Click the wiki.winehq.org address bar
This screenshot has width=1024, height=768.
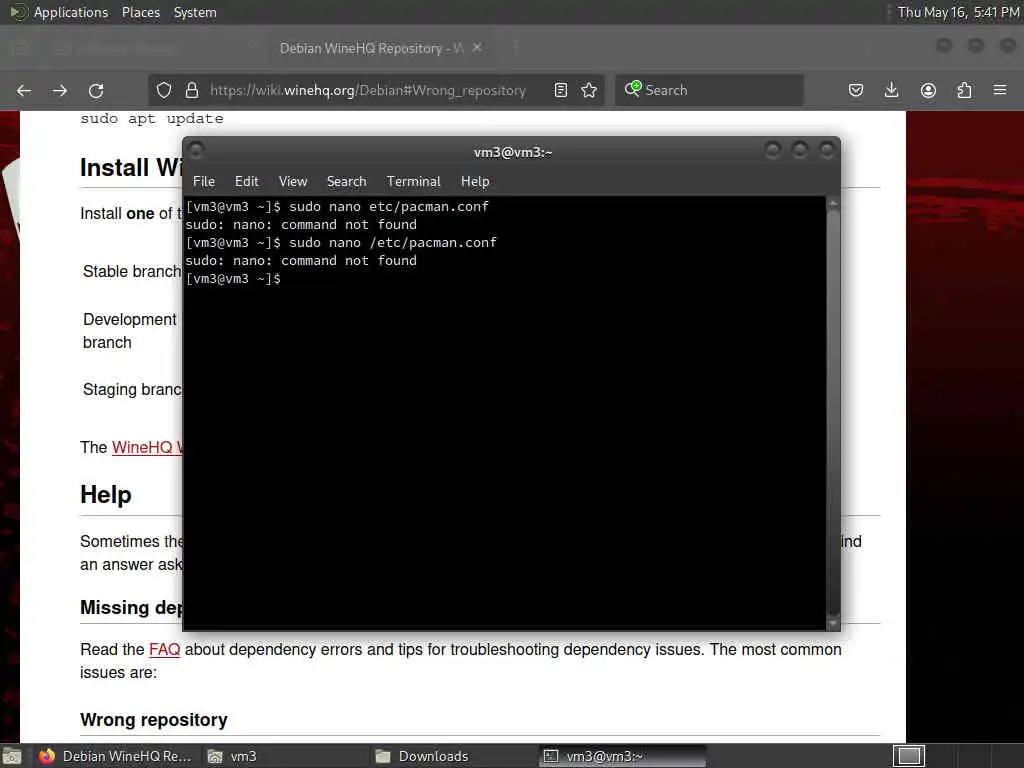click(368, 90)
